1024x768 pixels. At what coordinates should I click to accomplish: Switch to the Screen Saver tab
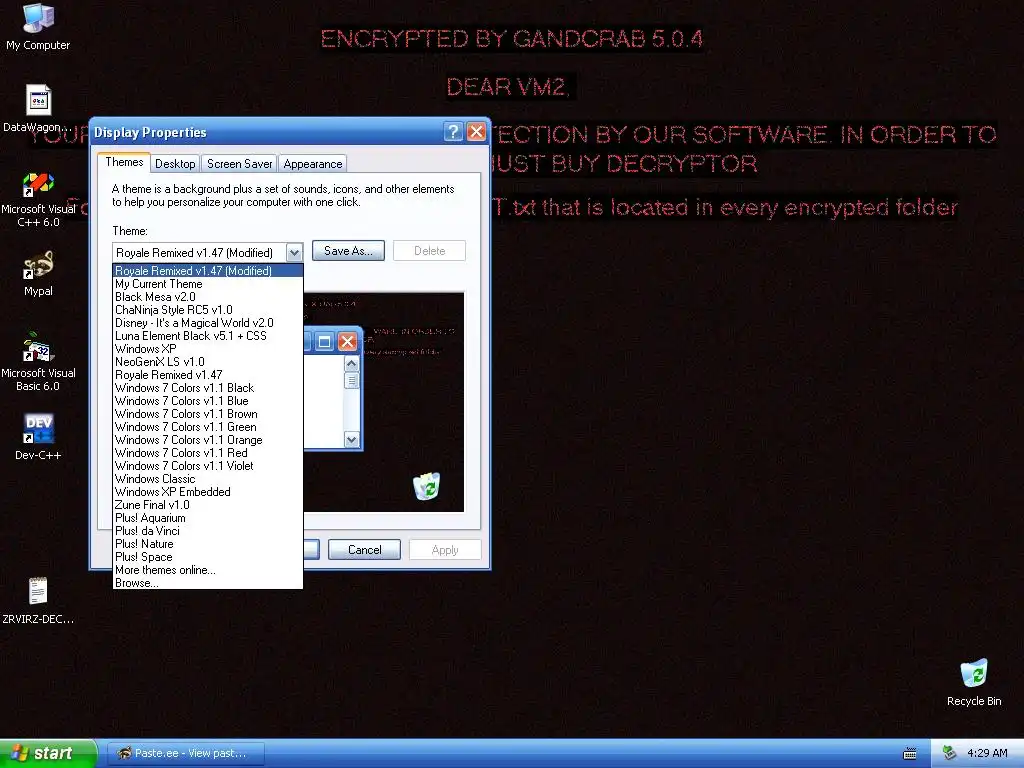coord(240,164)
